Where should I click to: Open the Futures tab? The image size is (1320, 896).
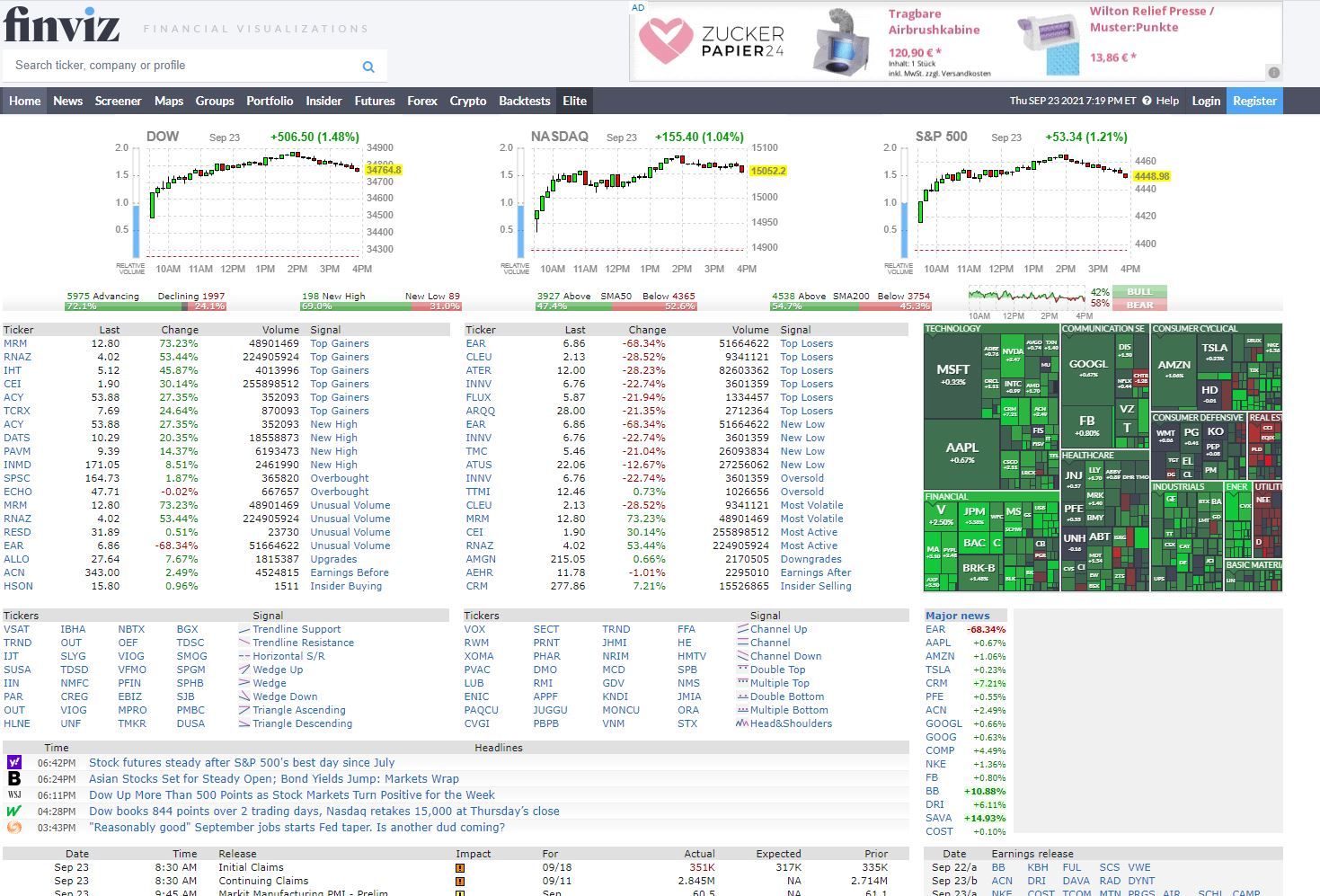point(375,101)
